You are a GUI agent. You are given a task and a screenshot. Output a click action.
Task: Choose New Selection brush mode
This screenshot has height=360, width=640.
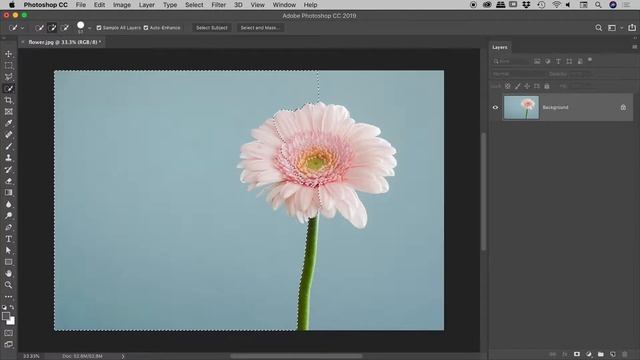39,28
